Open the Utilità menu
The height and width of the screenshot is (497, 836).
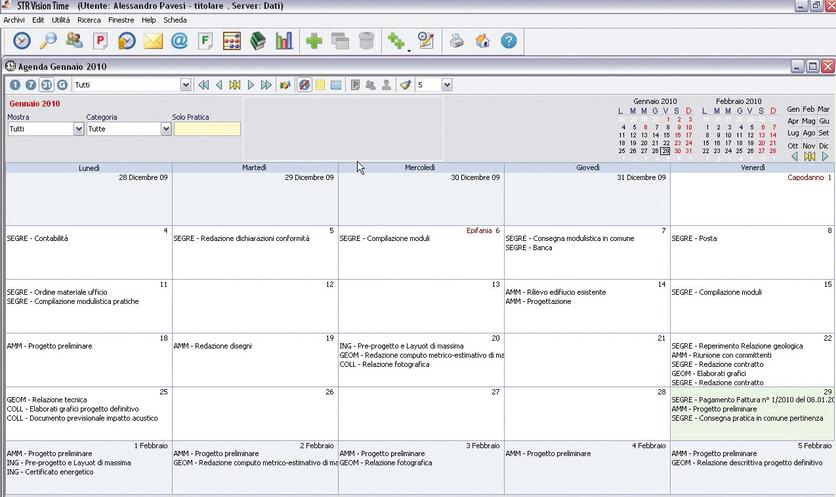point(61,19)
